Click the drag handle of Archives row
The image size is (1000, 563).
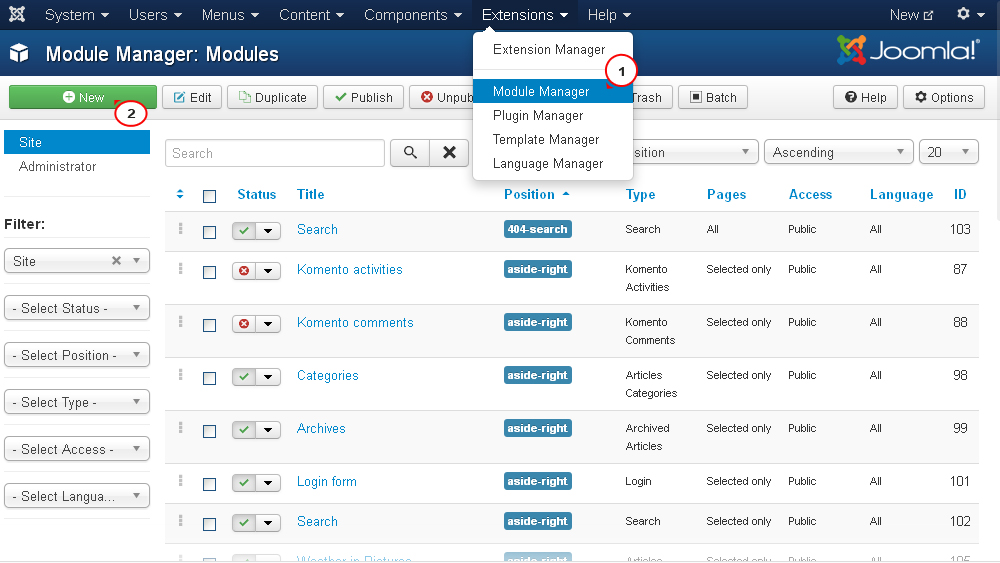tap(180, 428)
